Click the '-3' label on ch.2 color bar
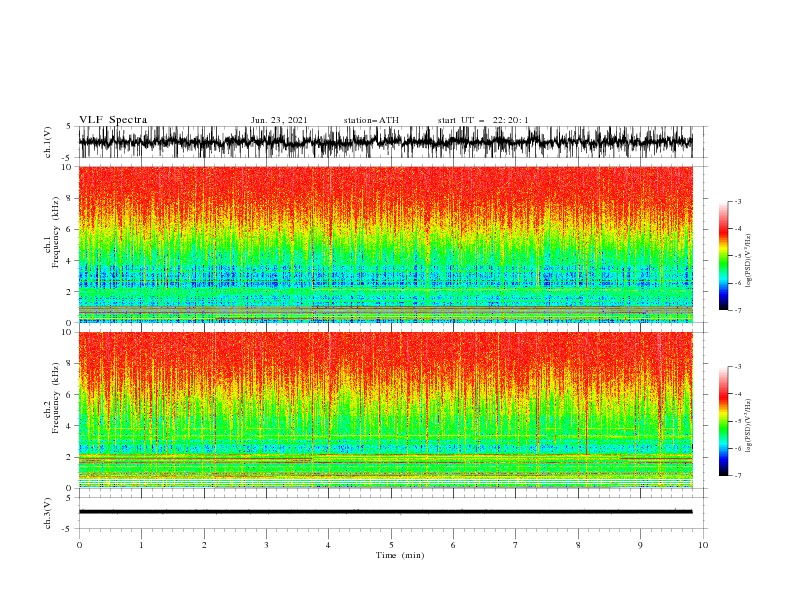 click(738, 367)
